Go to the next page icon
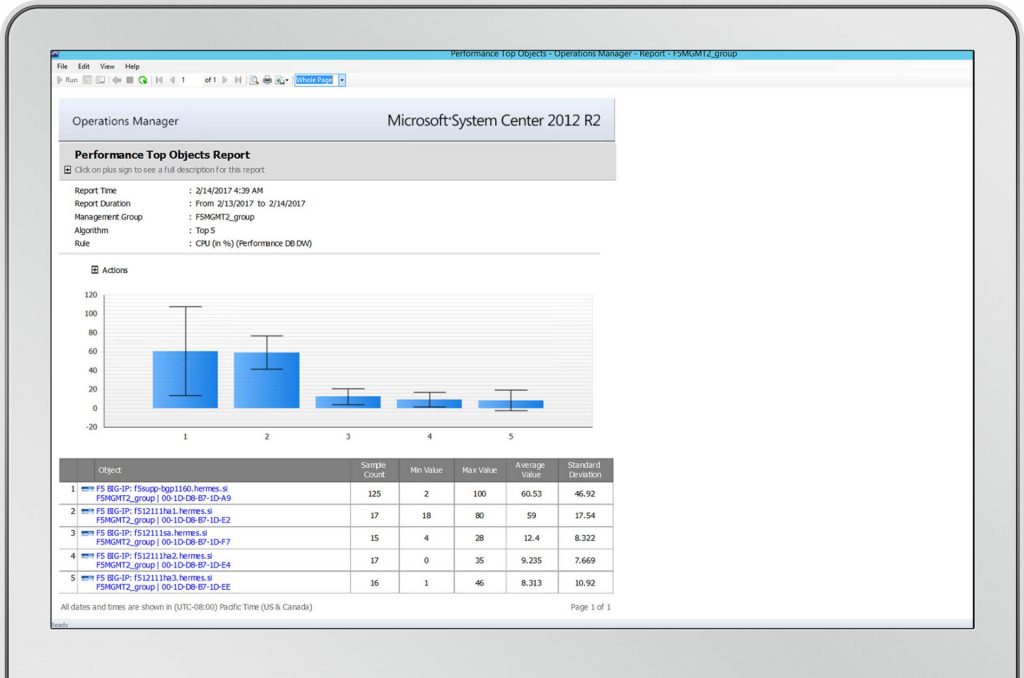Viewport: 1024px width, 678px height. coord(225,80)
